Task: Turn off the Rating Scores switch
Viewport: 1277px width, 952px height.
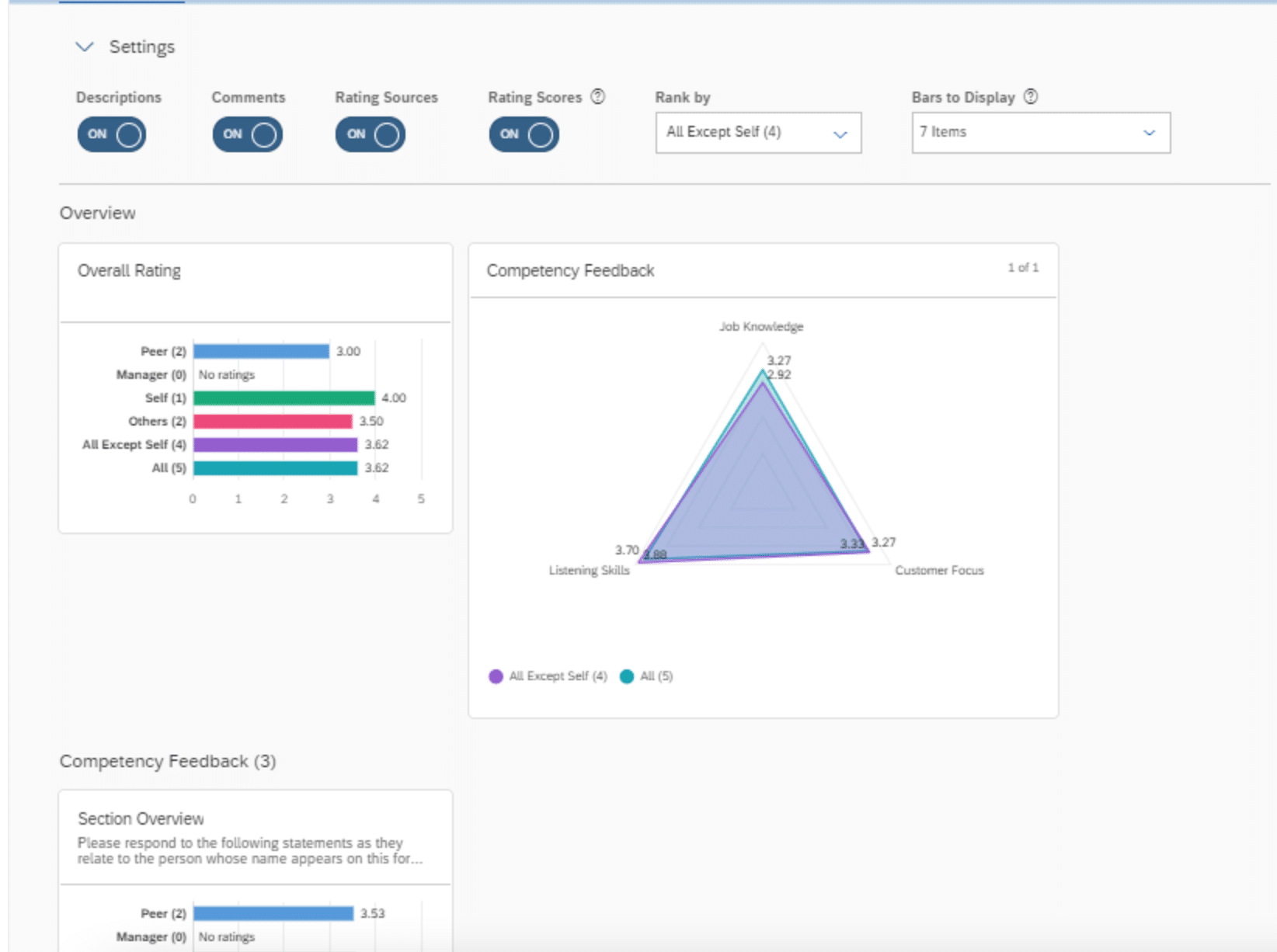Action: click(524, 134)
